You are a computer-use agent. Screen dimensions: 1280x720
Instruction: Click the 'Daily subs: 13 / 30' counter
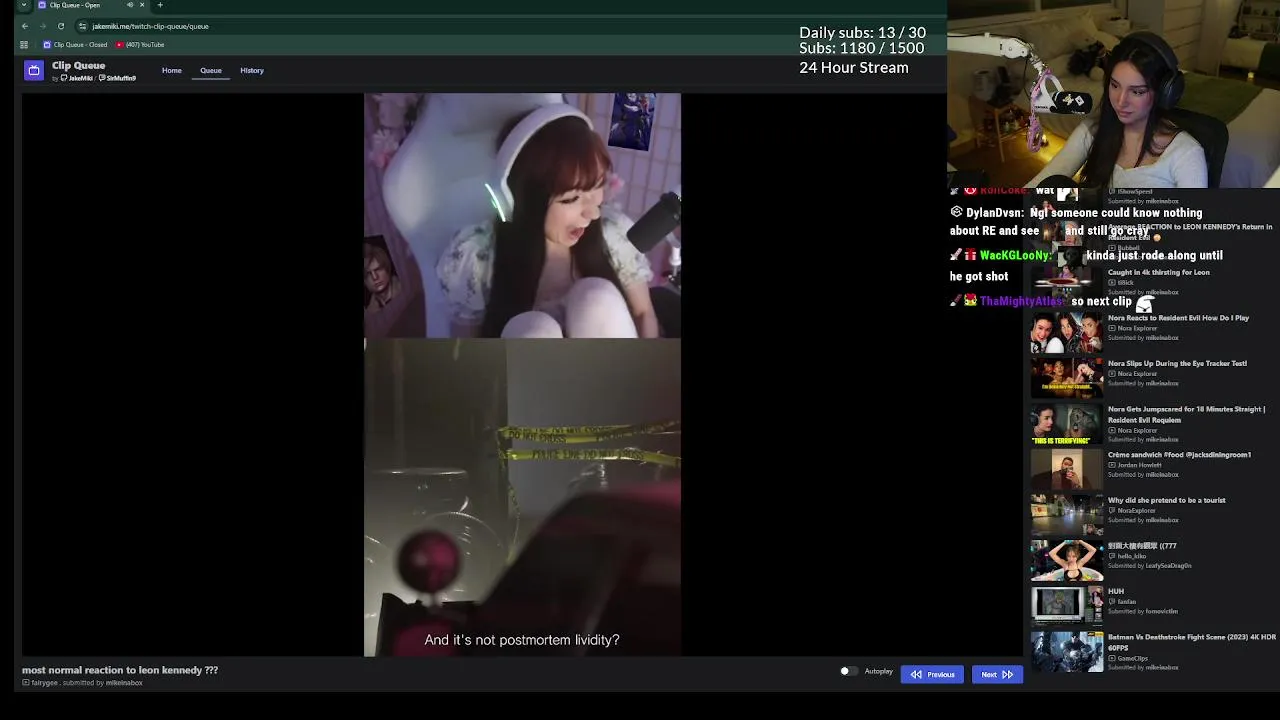tap(862, 33)
